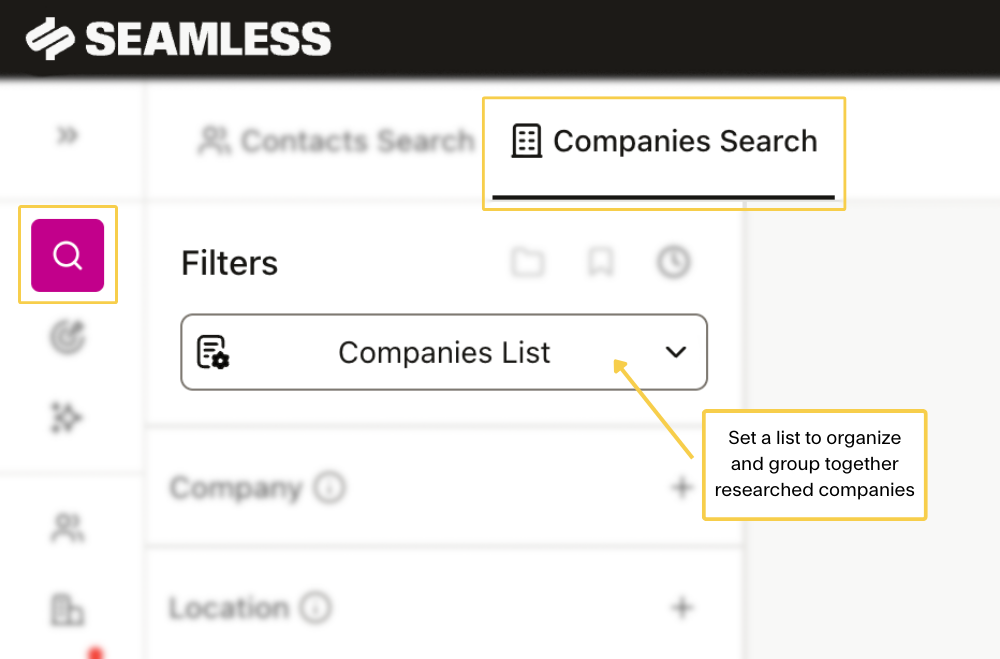Image resolution: width=1000 pixels, height=659 pixels.
Task: Click the list organization tooltip callout
Action: (x=814, y=465)
